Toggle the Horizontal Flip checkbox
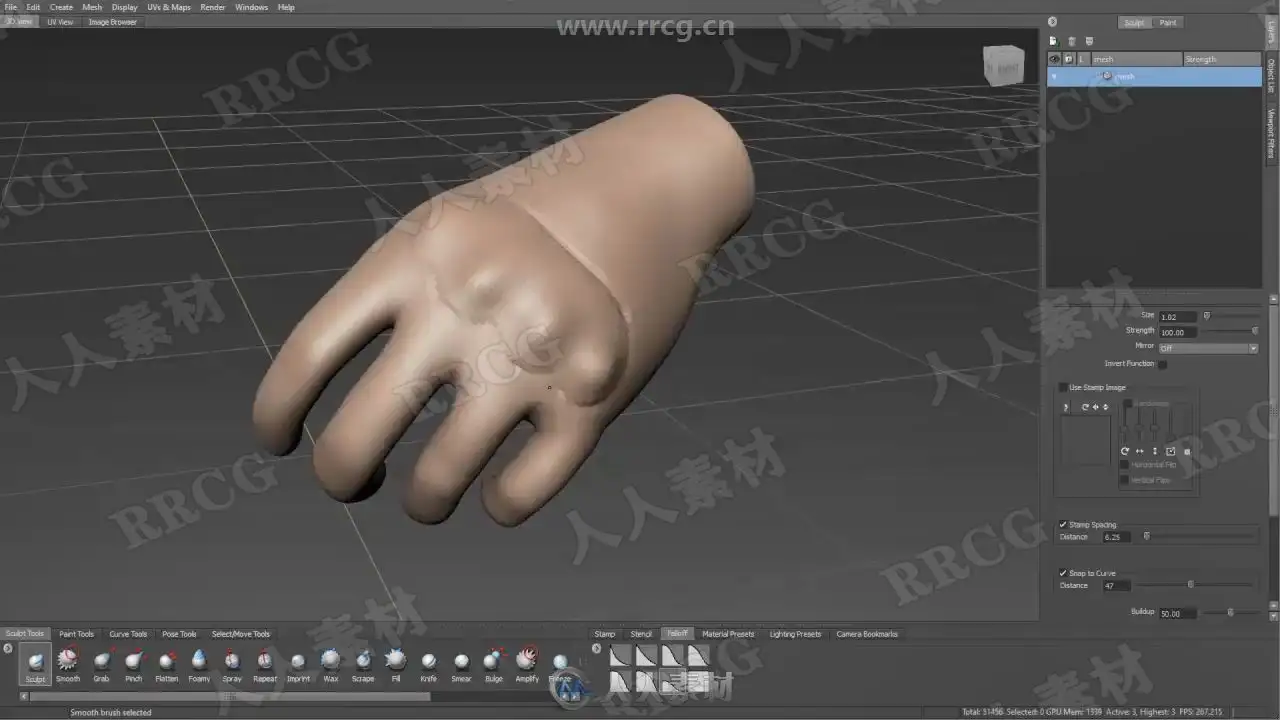 pos(1125,465)
